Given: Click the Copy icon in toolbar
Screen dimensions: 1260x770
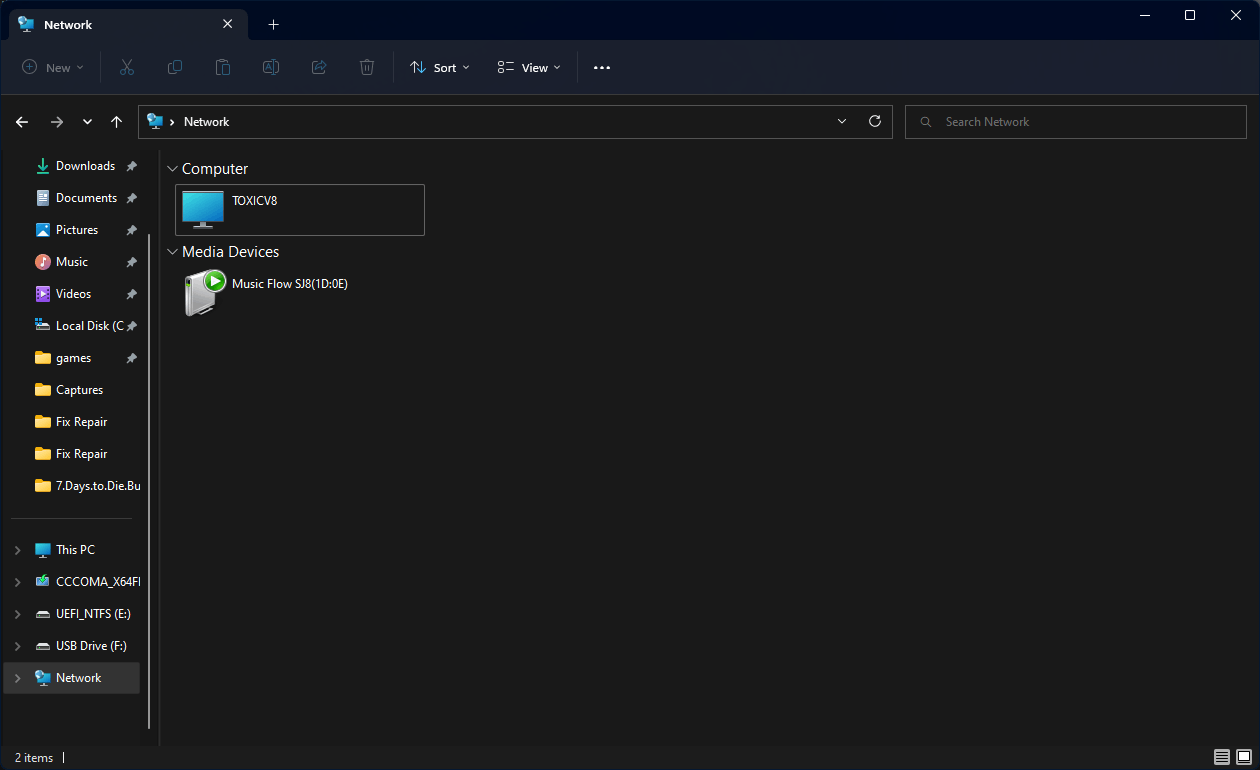Looking at the screenshot, I should click(175, 67).
